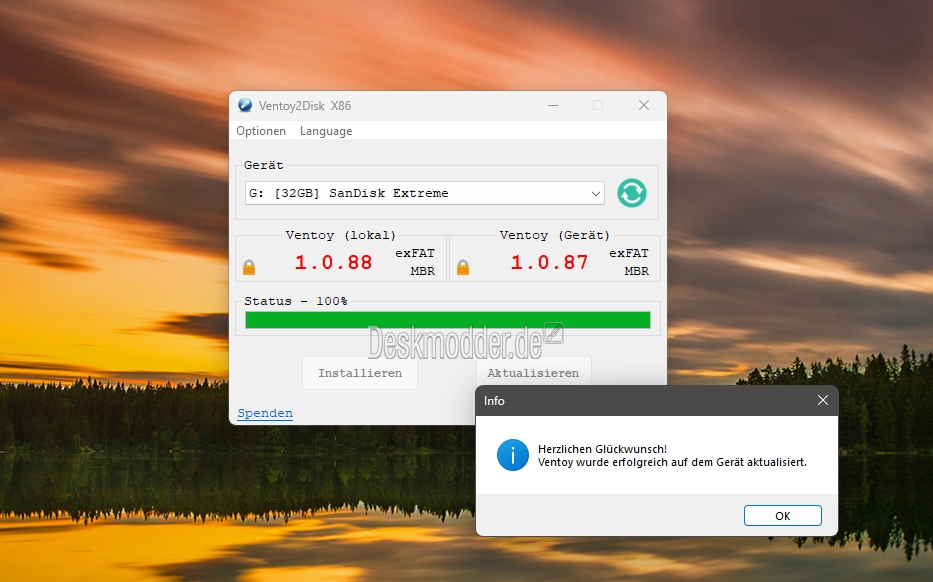Click the lock icon beside Ventoy (lokal)

(x=249, y=267)
